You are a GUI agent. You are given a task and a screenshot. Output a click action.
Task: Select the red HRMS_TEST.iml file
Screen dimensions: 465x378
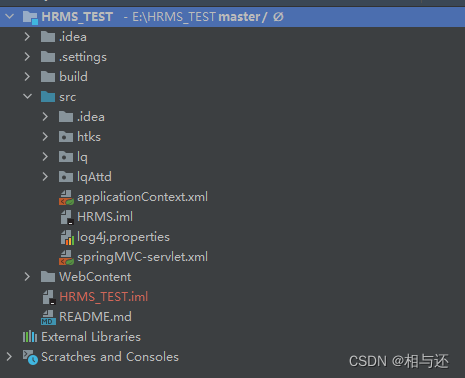coord(104,297)
